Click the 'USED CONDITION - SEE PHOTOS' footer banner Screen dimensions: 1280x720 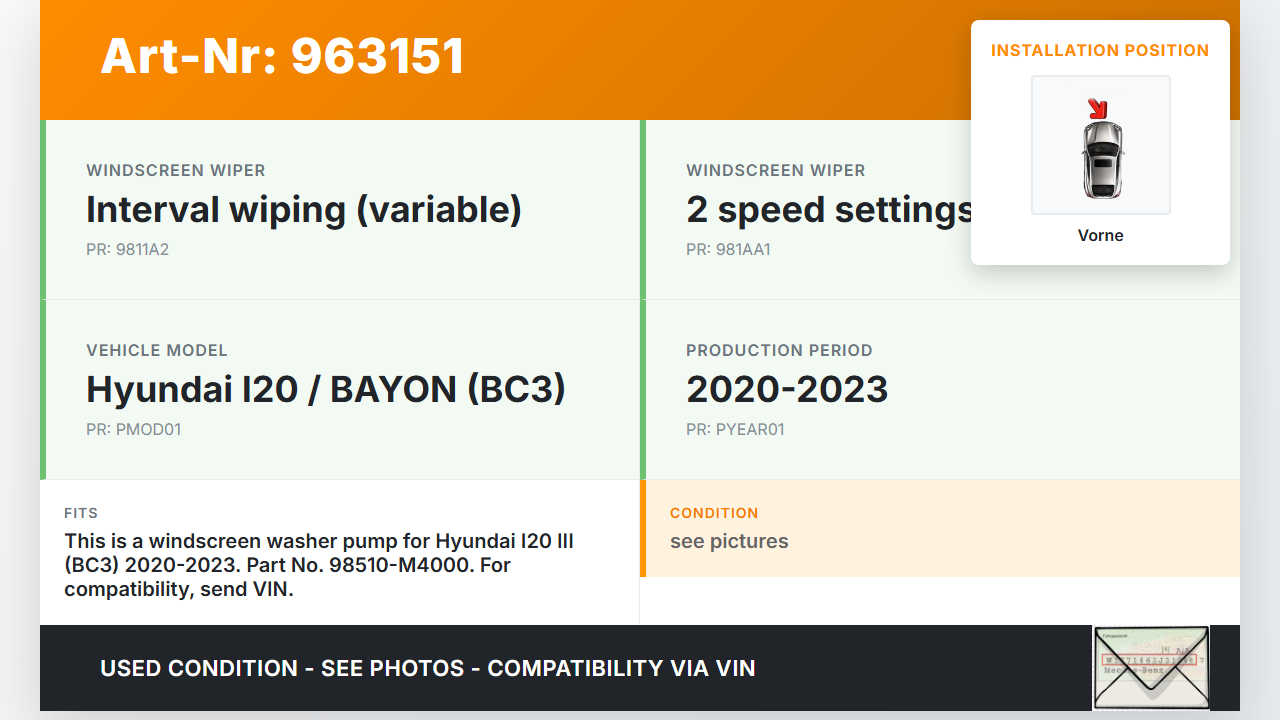[x=428, y=668]
